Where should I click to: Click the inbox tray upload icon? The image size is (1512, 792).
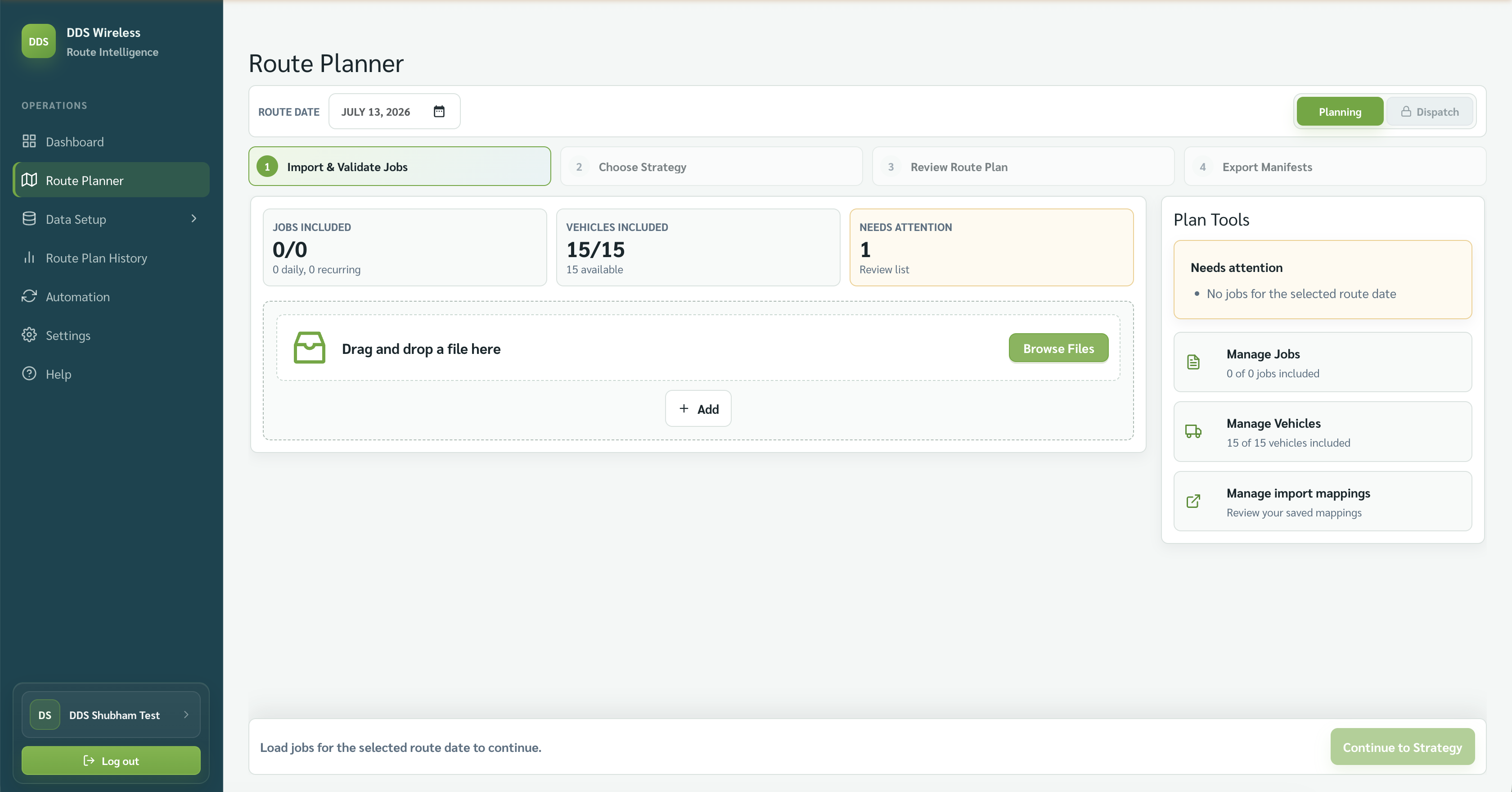pos(309,348)
